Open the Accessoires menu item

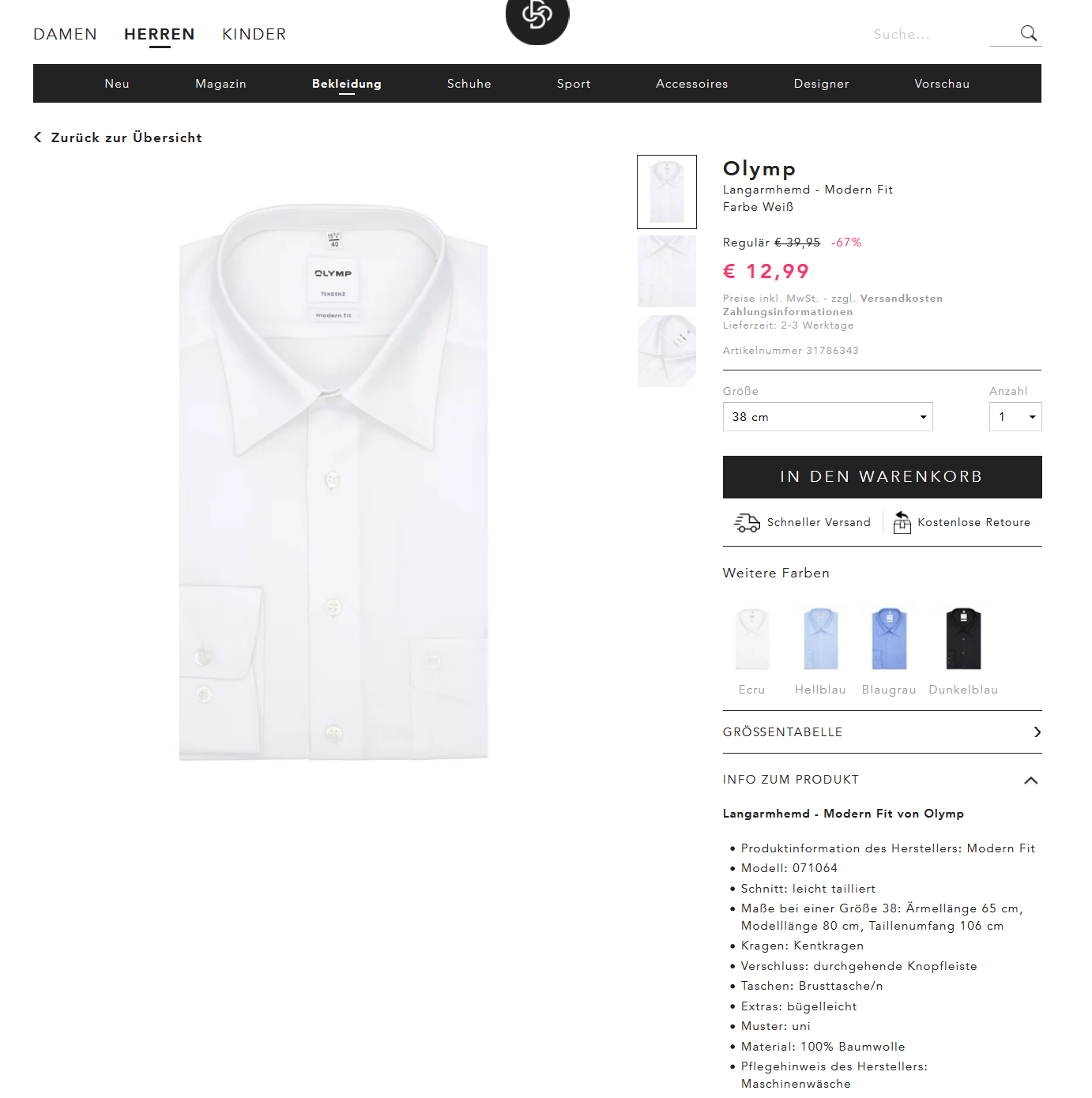coord(691,84)
